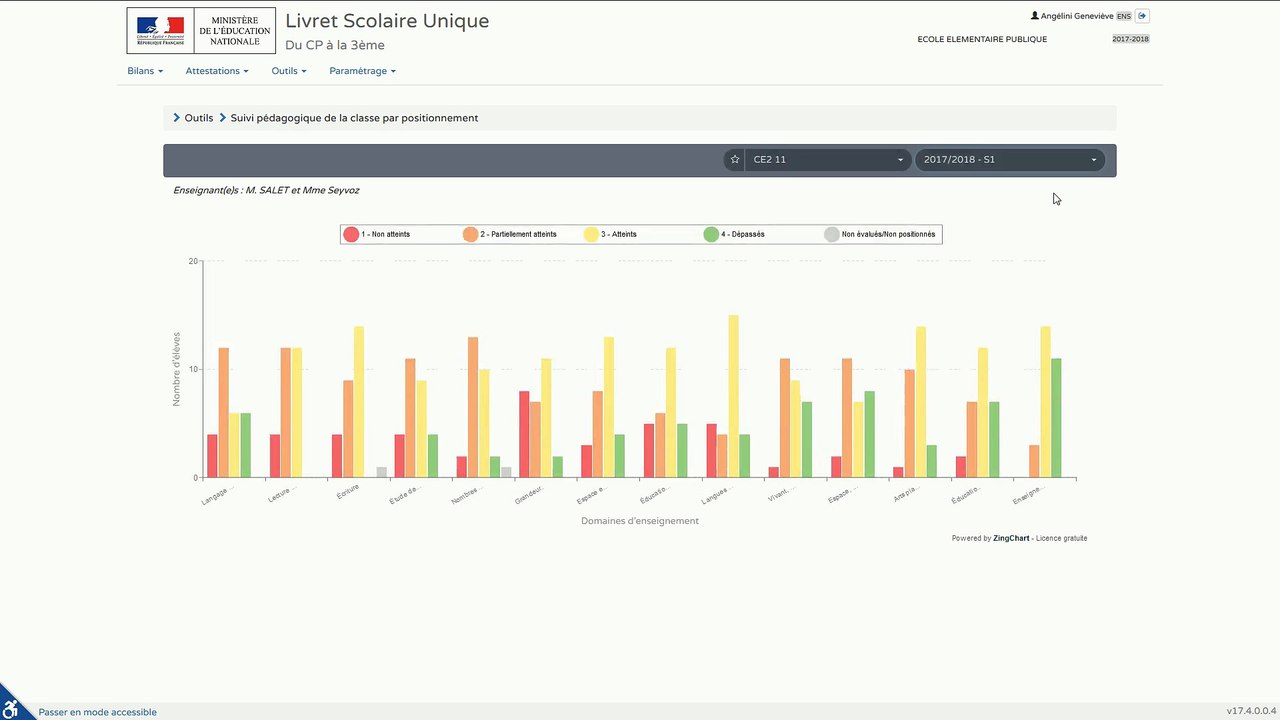Screen dimensions: 1280x720
Task: Expand the Paramétrage menu
Action: pos(362,71)
